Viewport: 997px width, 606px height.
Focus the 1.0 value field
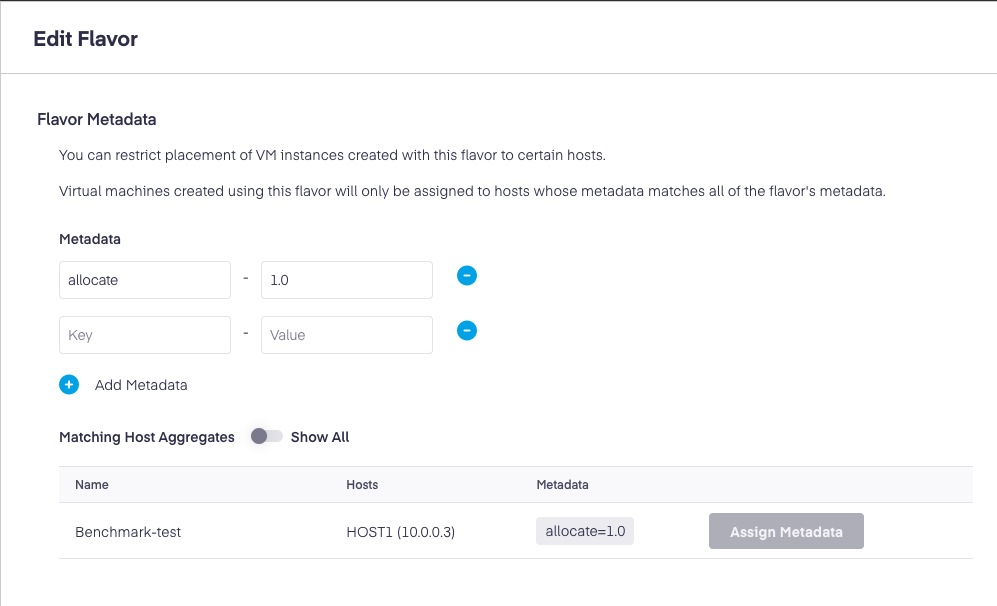(x=347, y=280)
